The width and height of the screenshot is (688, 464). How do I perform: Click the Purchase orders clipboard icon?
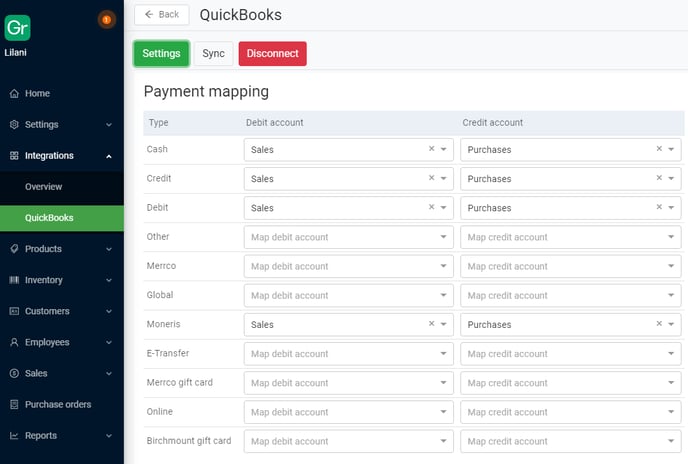click(14, 405)
